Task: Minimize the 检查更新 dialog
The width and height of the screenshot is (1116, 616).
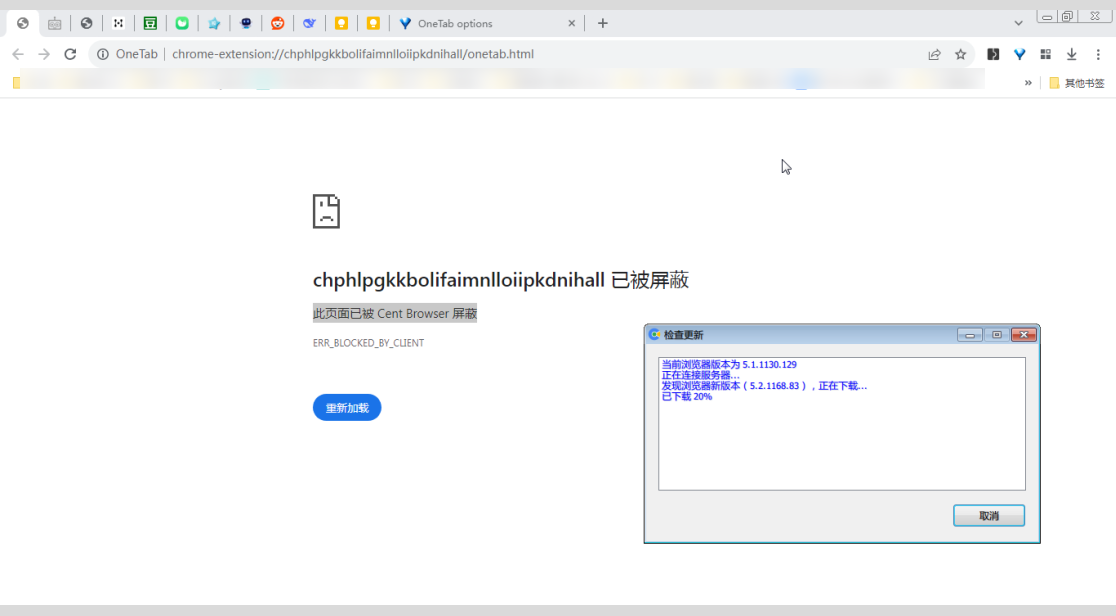Action: coord(969,335)
